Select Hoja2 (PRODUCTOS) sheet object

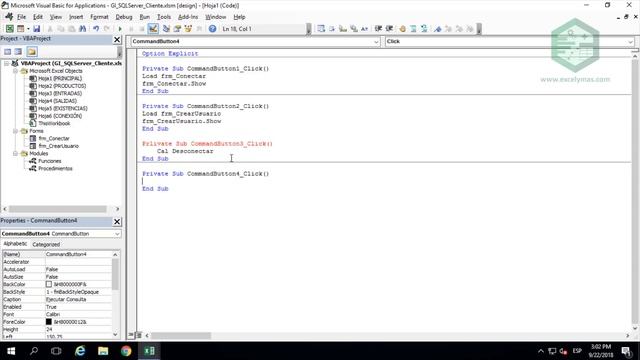point(62,86)
